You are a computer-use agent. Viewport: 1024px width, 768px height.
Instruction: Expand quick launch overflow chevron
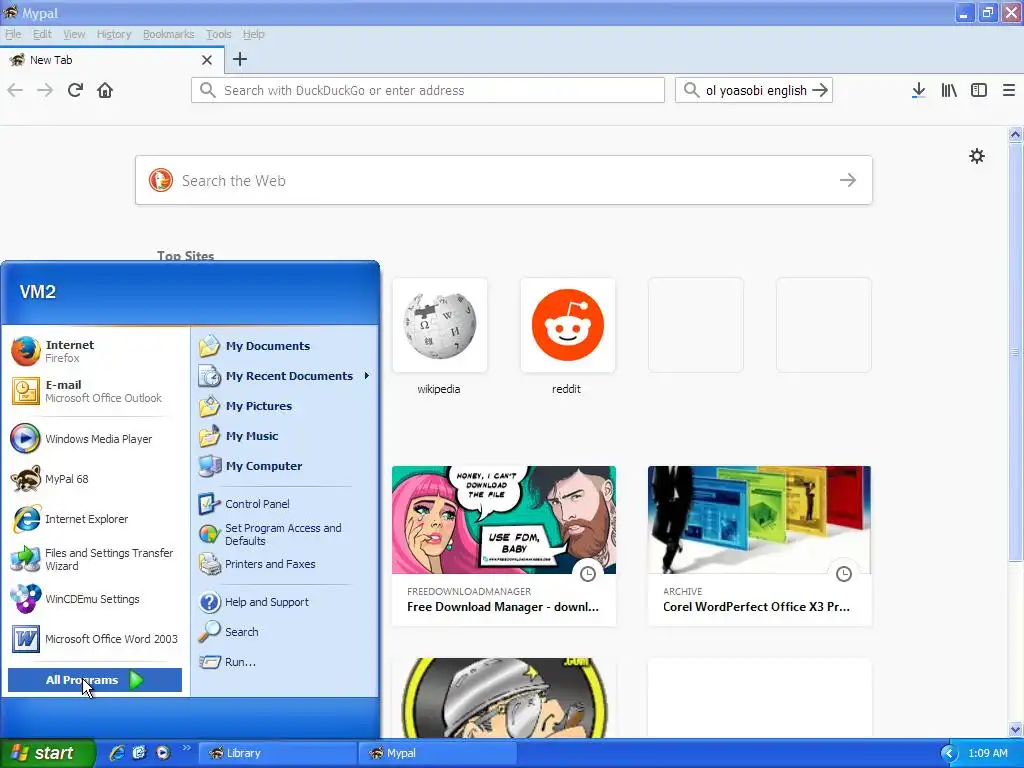pyautogui.click(x=186, y=748)
